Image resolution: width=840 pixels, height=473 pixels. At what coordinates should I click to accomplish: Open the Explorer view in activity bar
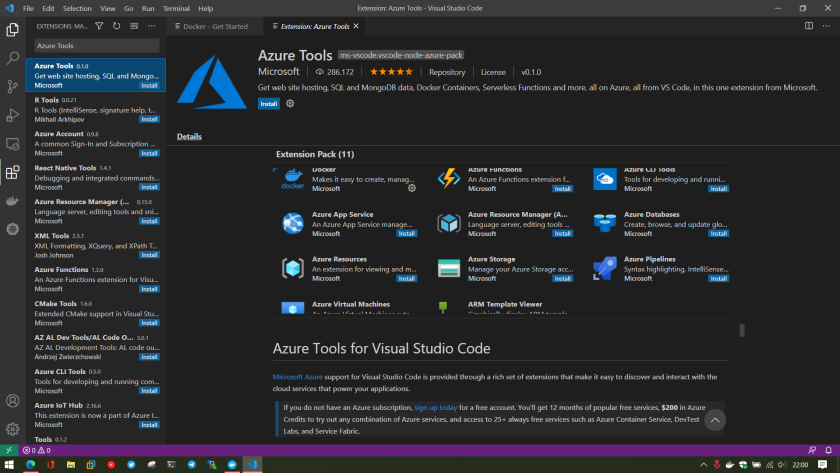(12, 29)
